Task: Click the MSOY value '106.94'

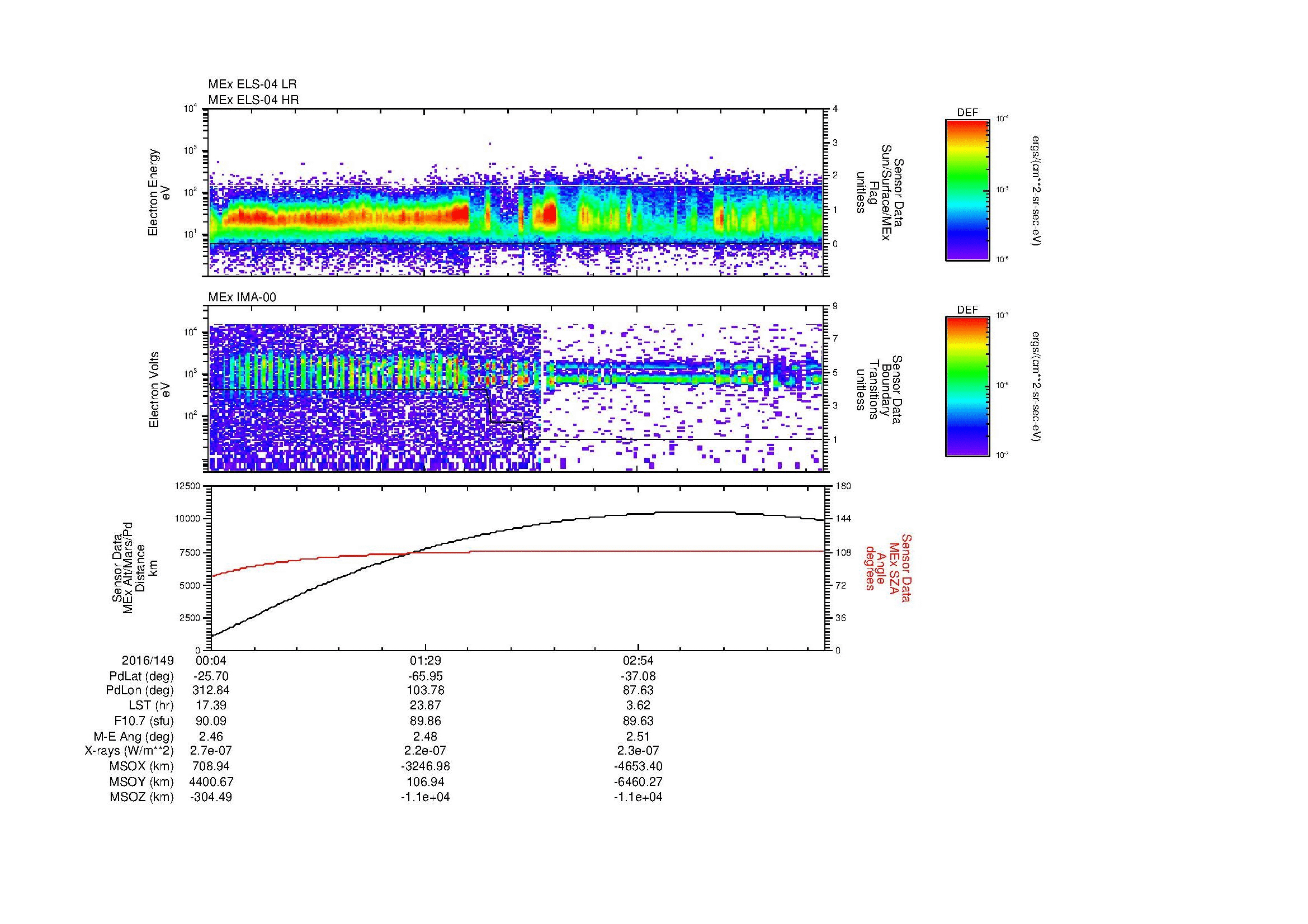Action: [x=425, y=781]
